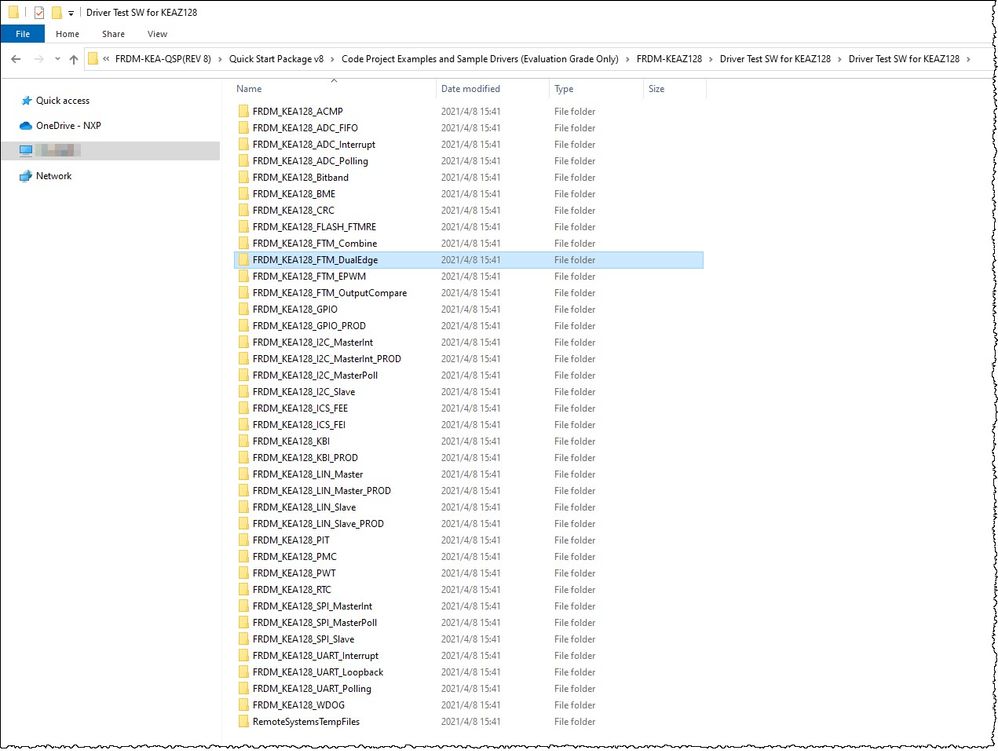Click the Forward navigation arrow
The image size is (998, 751).
click(x=39, y=59)
